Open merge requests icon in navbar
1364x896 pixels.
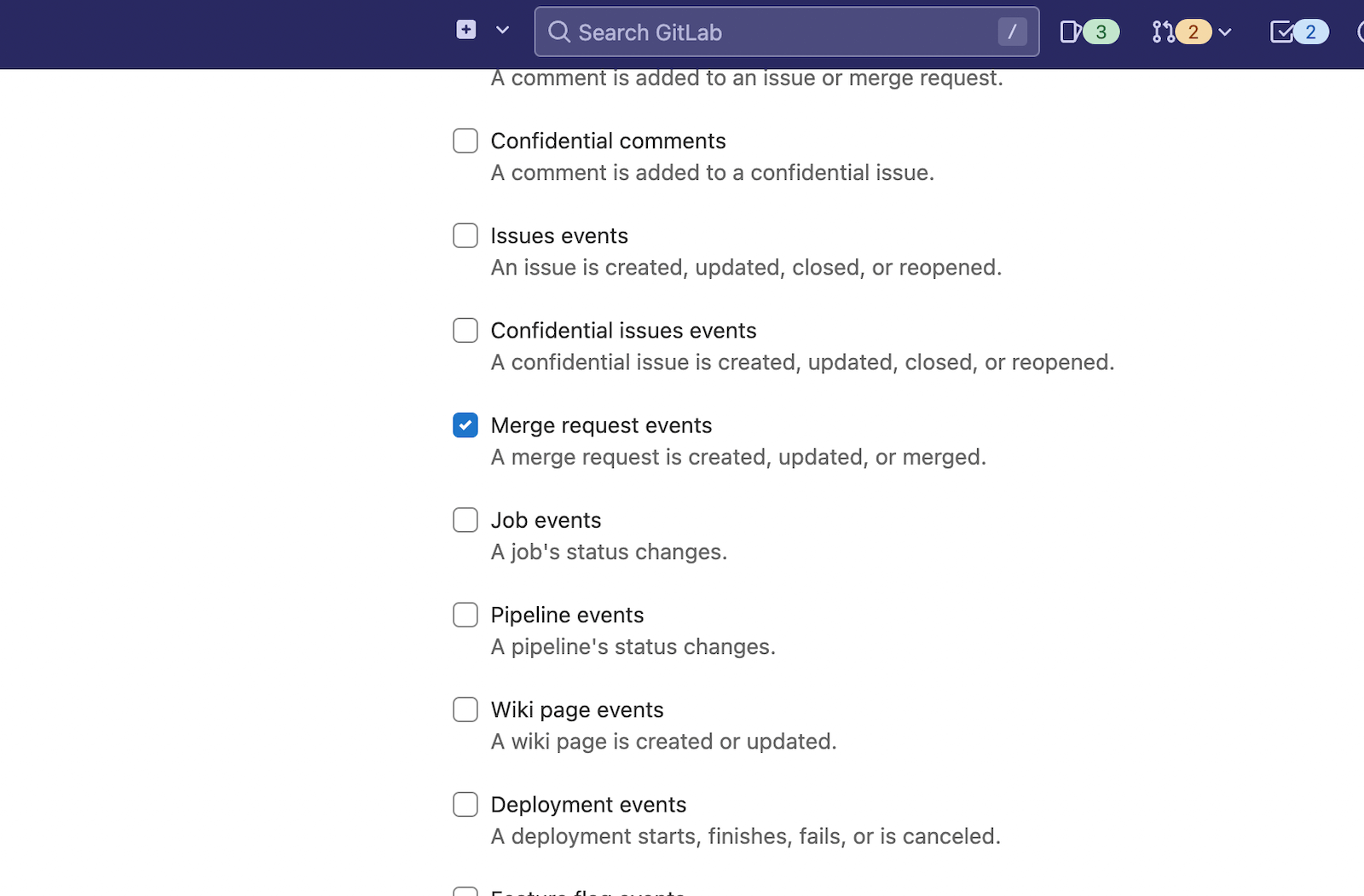pyautogui.click(x=1162, y=32)
